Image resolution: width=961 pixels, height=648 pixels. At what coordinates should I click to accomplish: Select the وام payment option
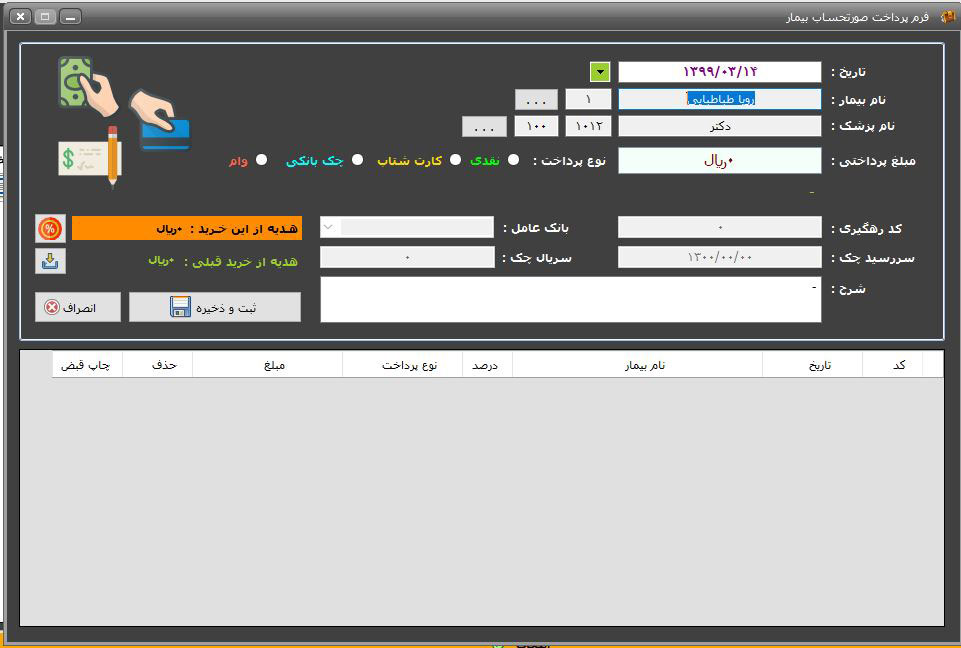(262, 160)
